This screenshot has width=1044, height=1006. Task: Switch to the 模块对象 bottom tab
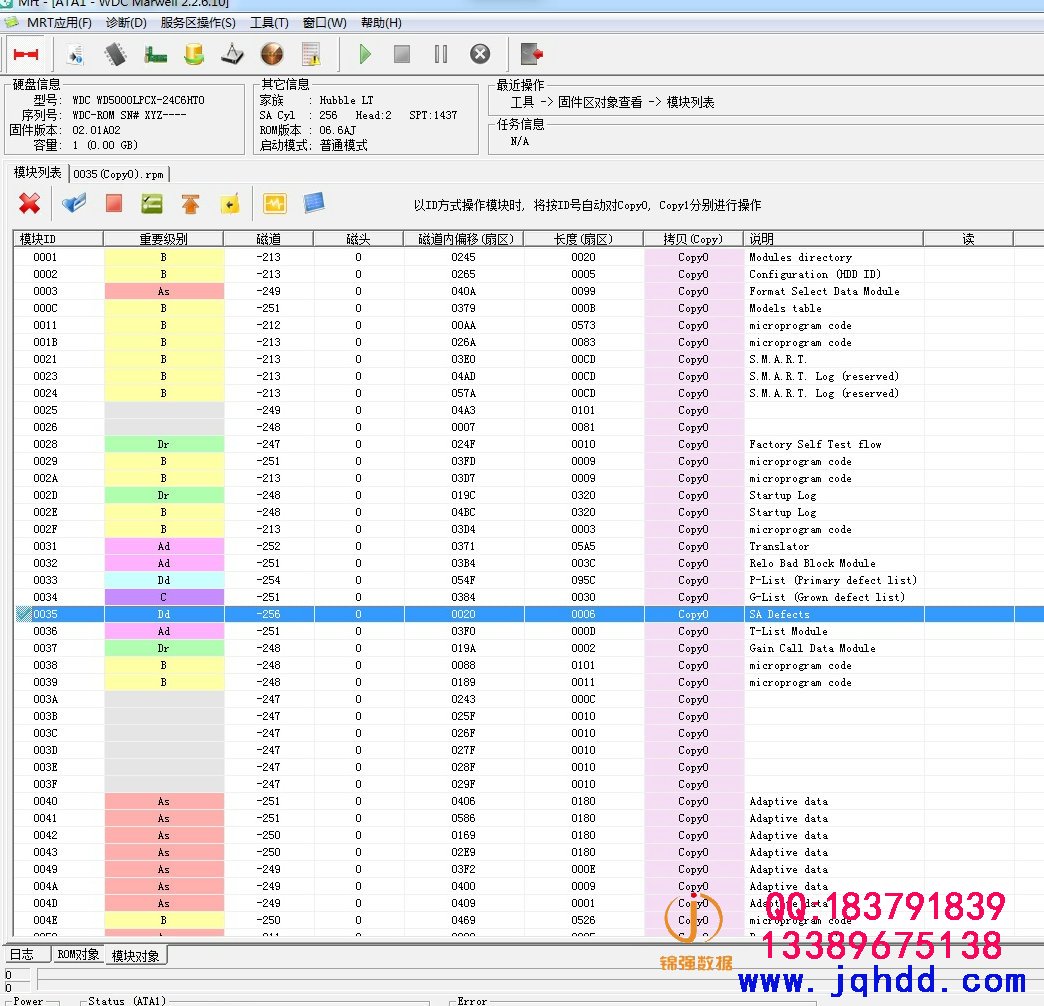click(x=135, y=955)
